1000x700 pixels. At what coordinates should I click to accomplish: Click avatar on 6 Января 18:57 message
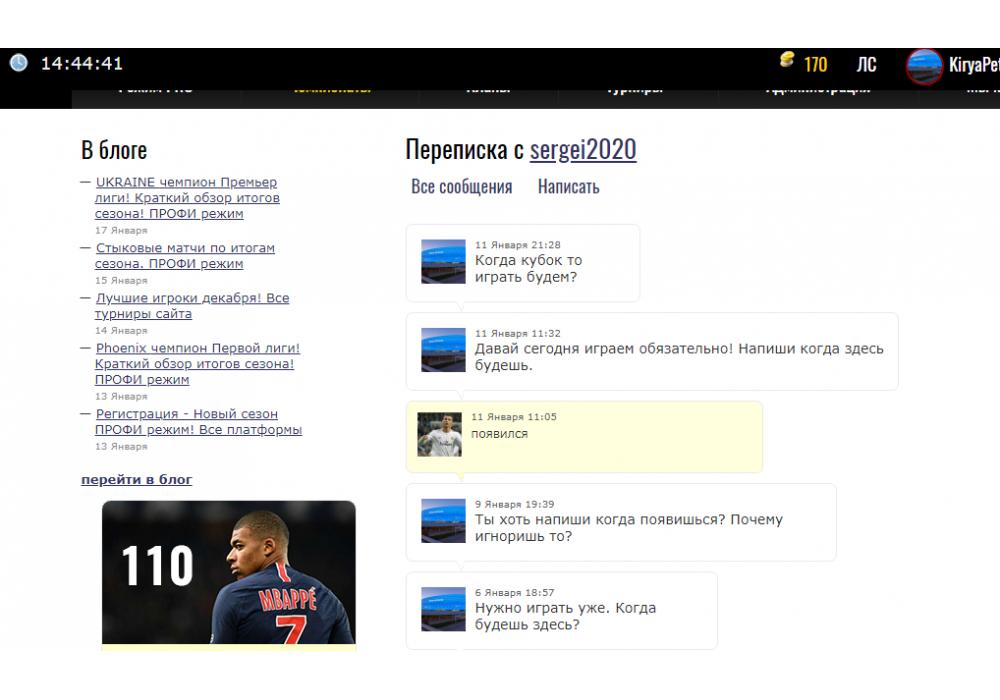pos(443,609)
